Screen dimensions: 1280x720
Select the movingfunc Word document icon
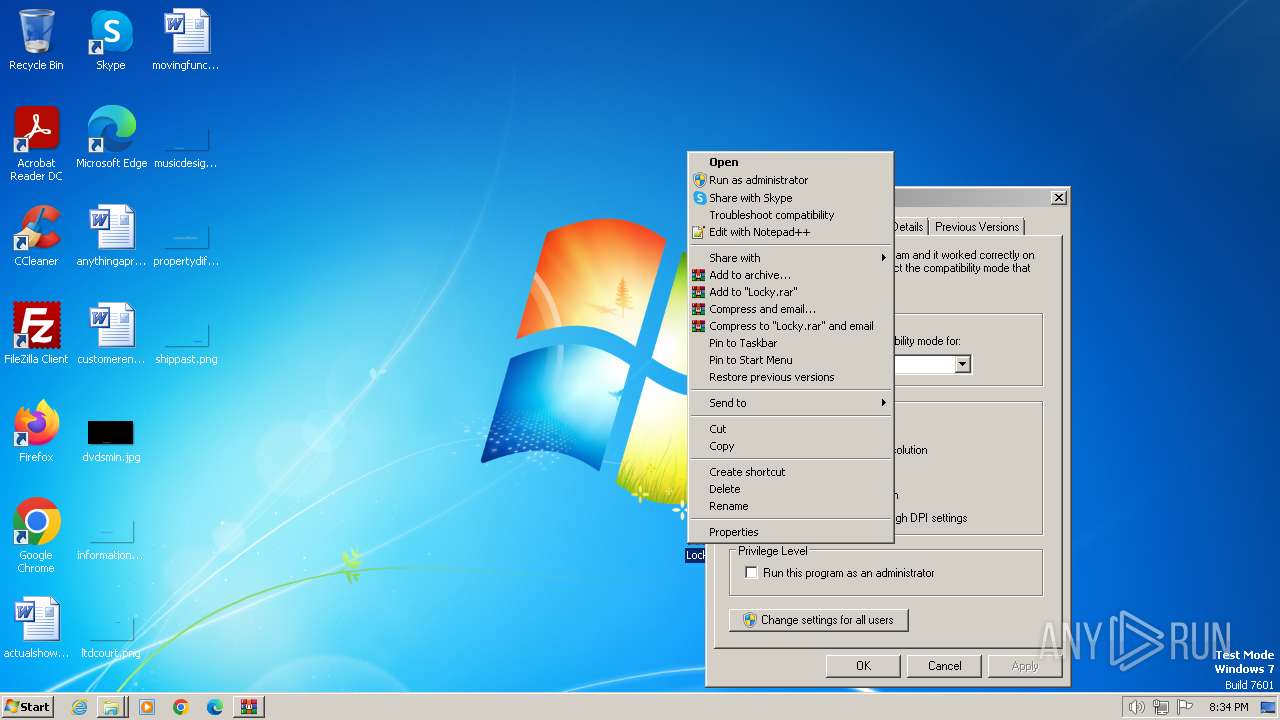185,40
